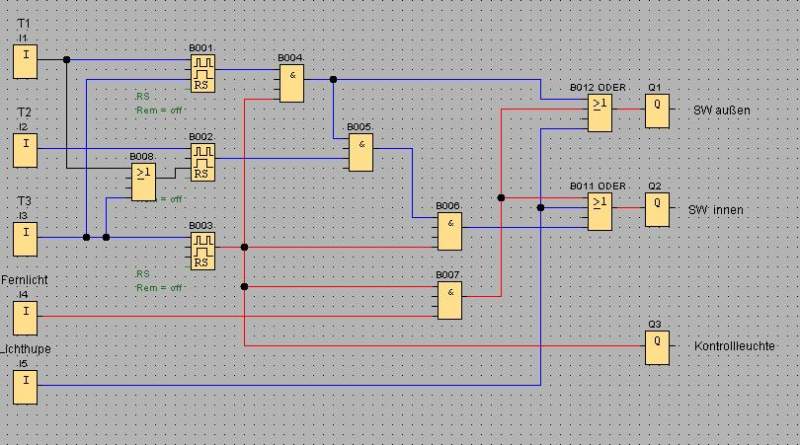Select OR gate block B008
Image resolution: width=800 pixels, height=445 pixels.
(x=144, y=182)
